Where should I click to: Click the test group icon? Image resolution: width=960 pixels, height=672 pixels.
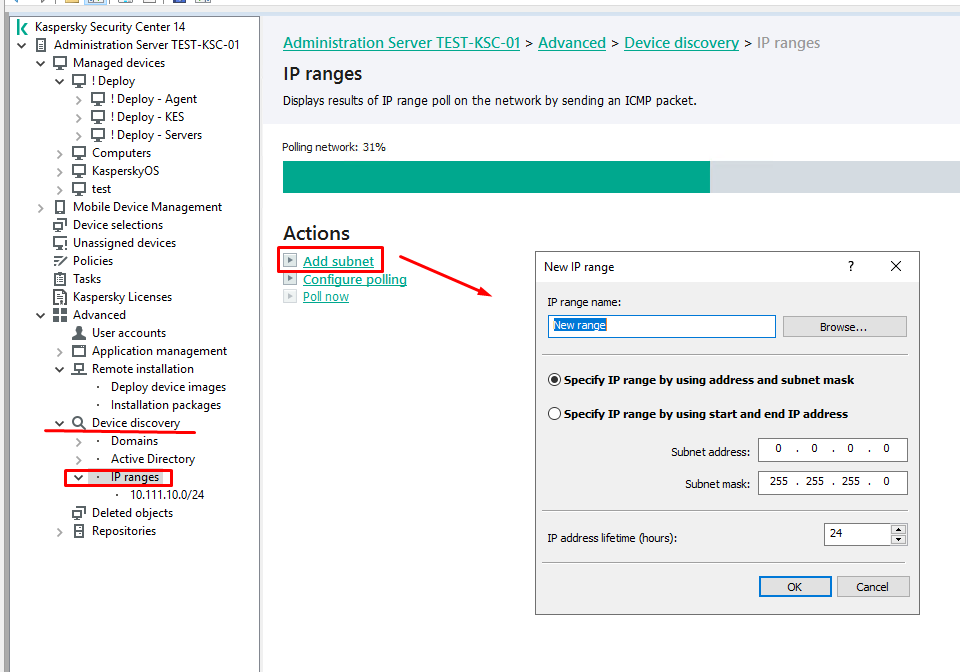[x=79, y=189]
